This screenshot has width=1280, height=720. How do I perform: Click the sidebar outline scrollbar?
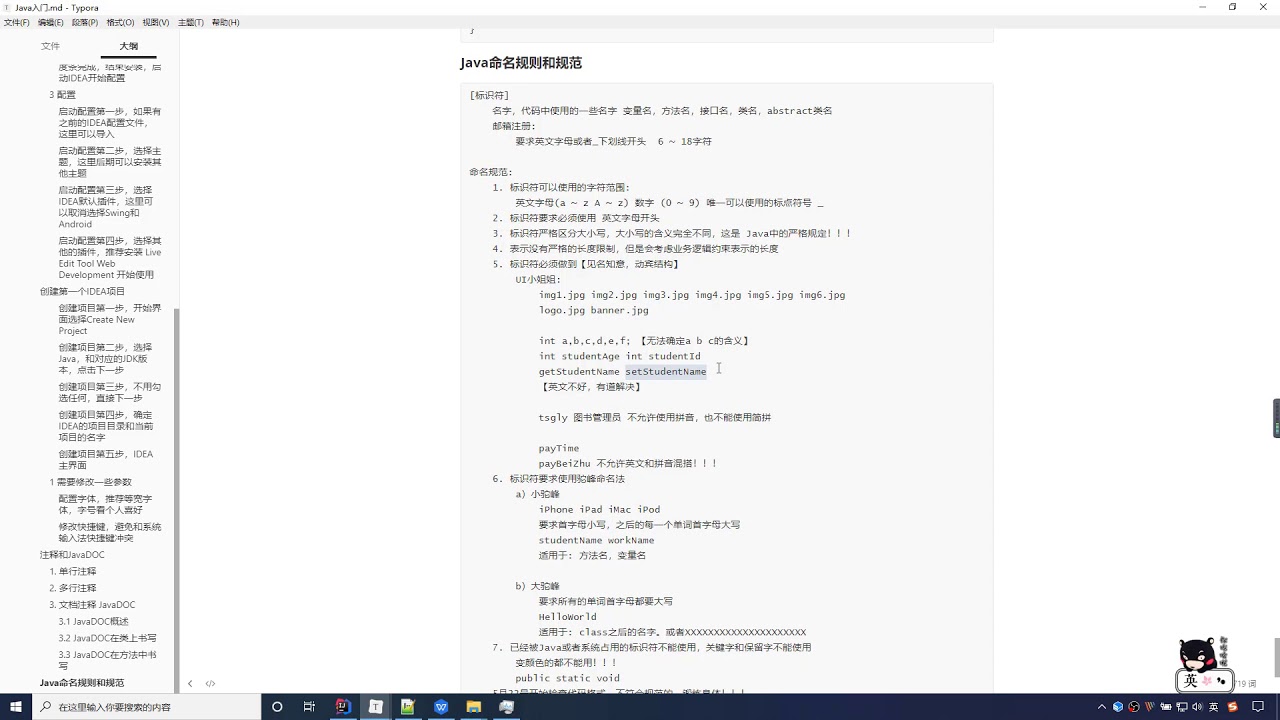[x=177, y=500]
